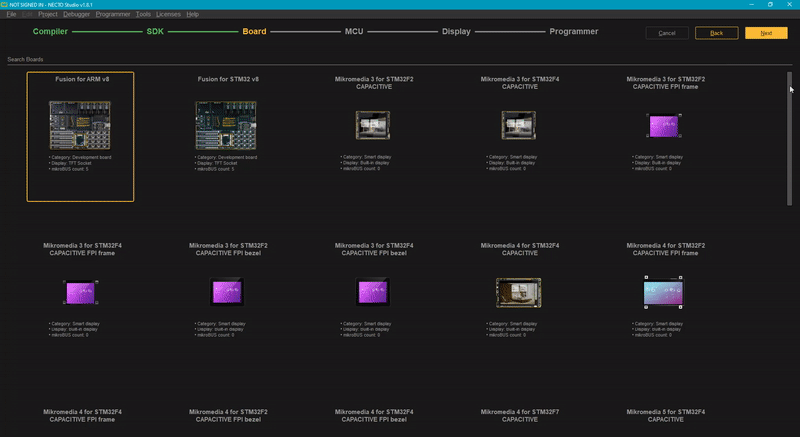
Task: Choose Mikromedia 4 for STM32F4 CAPACITIVE thumbnail
Action: (x=519, y=293)
